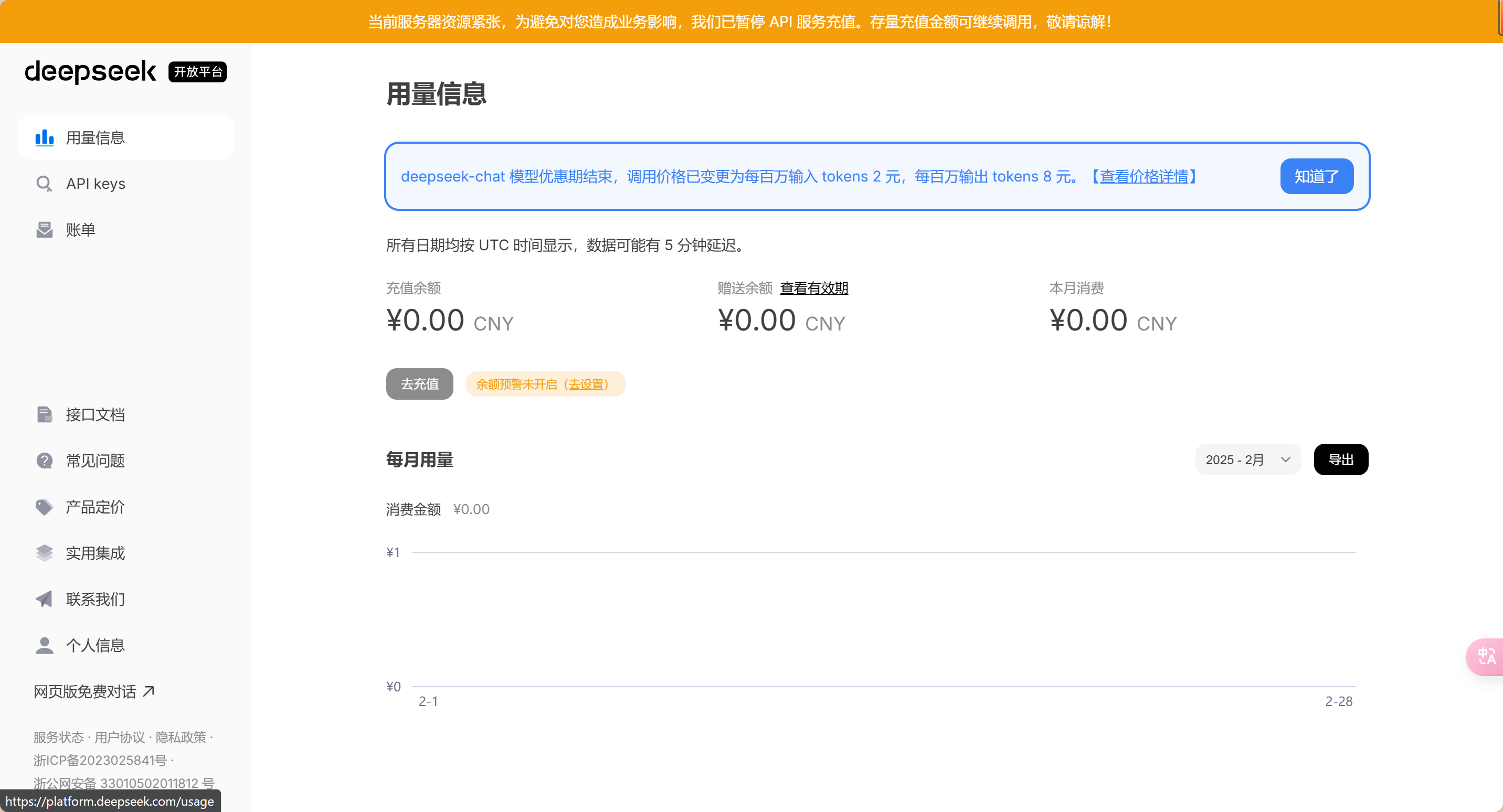The image size is (1503, 812).
Task: Click the 导出 export button
Action: click(x=1340, y=460)
